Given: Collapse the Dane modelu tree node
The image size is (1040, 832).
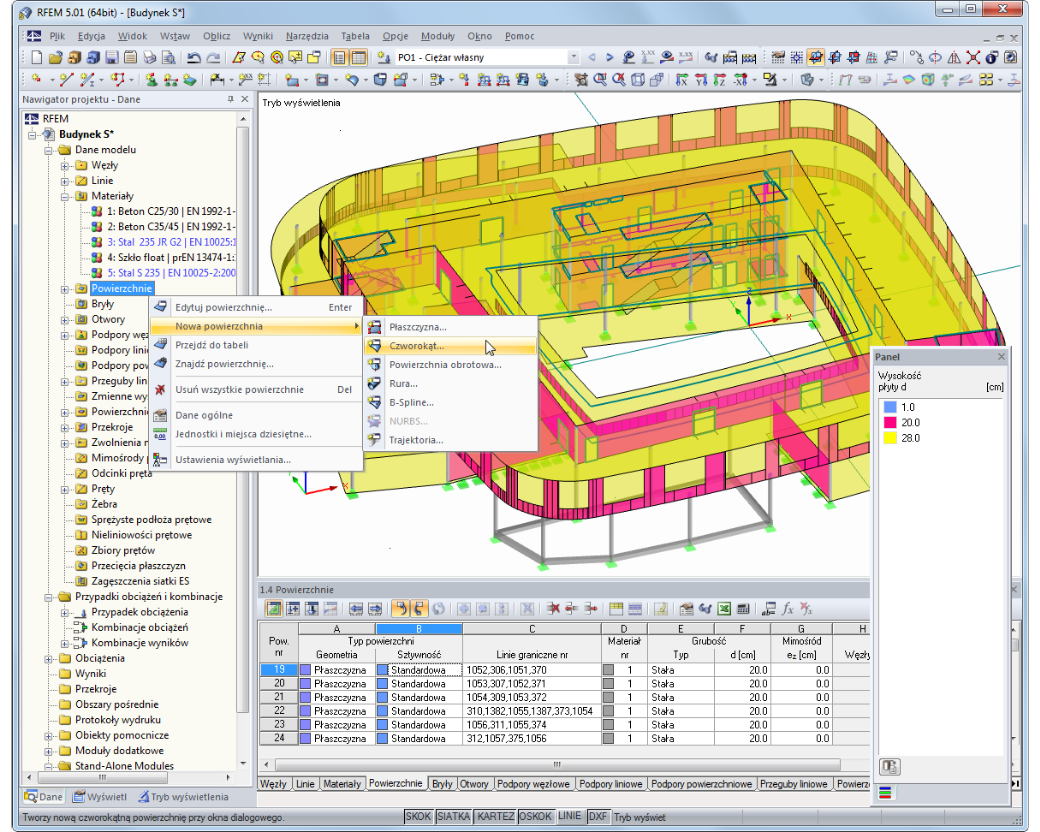Looking at the screenshot, I should pyautogui.click(x=48, y=151).
